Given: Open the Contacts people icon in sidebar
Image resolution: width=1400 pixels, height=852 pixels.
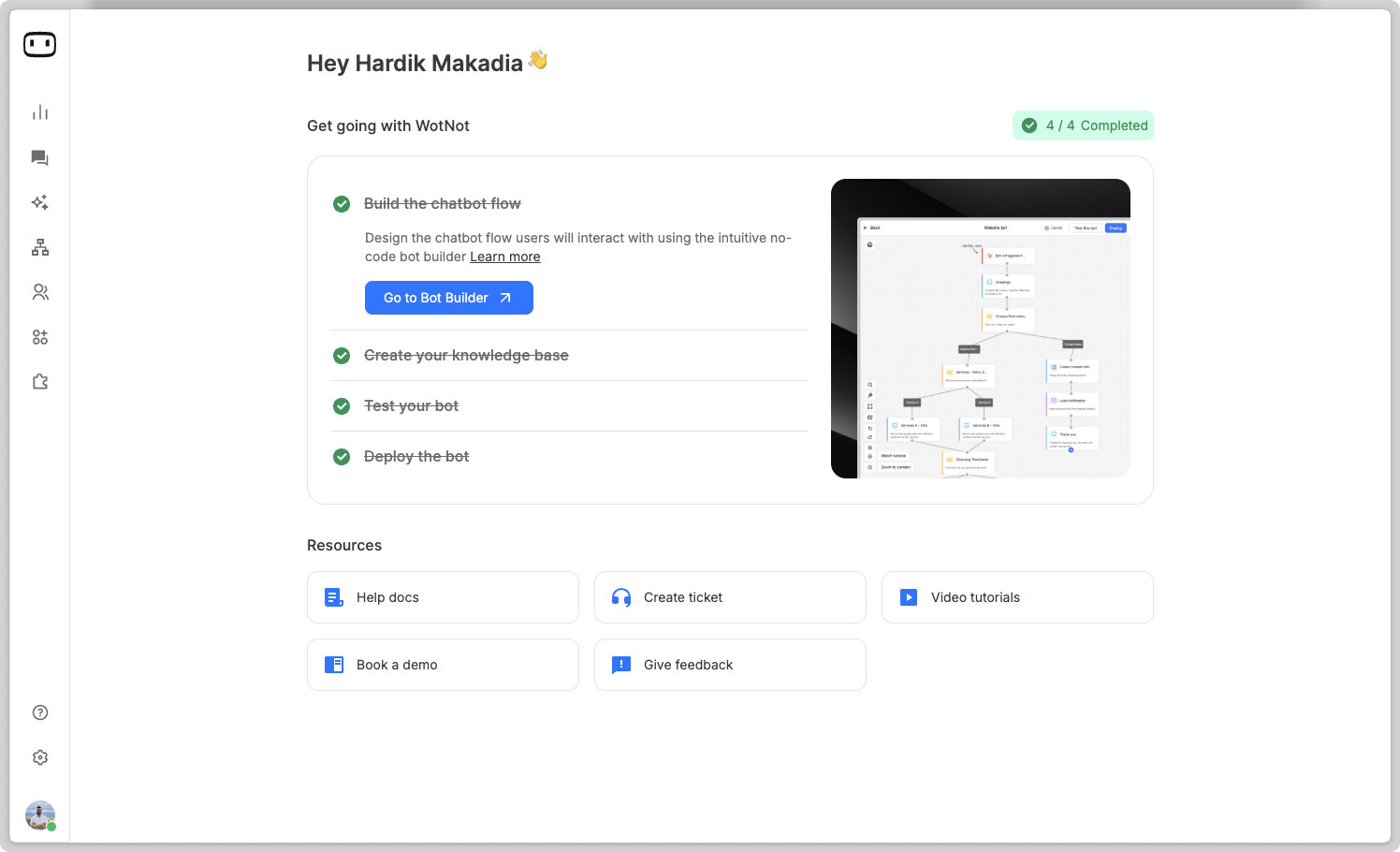Looking at the screenshot, I should tap(40, 292).
